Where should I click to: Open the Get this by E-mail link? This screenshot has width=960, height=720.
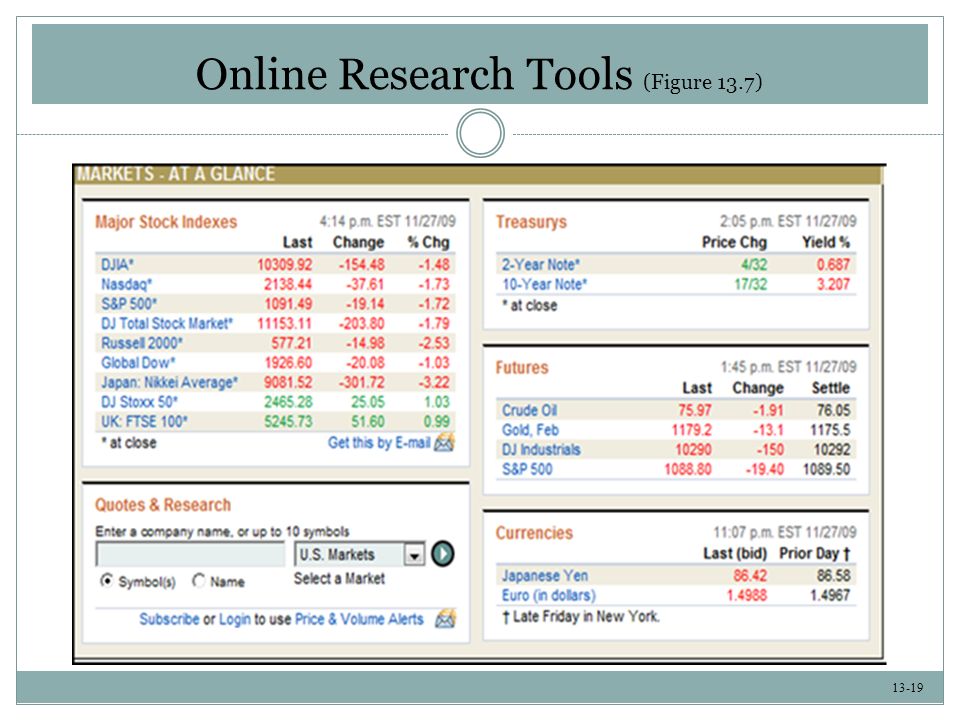coord(379,442)
